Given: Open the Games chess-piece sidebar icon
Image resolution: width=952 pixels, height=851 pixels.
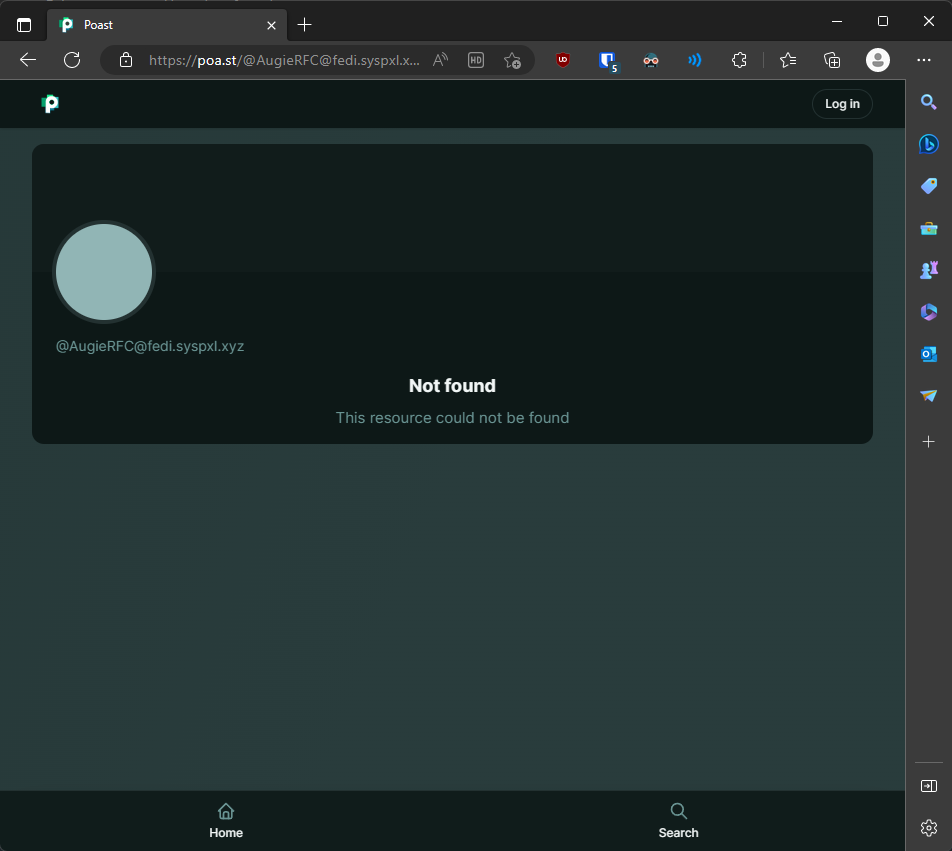Looking at the screenshot, I should click(x=928, y=270).
